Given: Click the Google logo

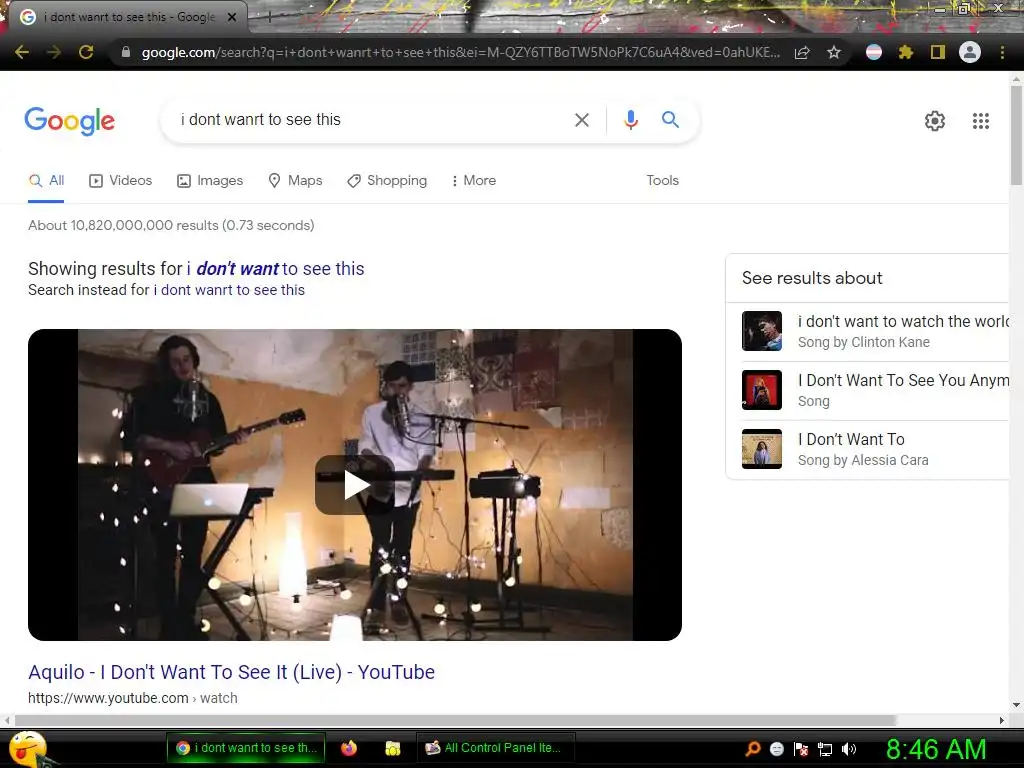Looking at the screenshot, I should coord(70,121).
